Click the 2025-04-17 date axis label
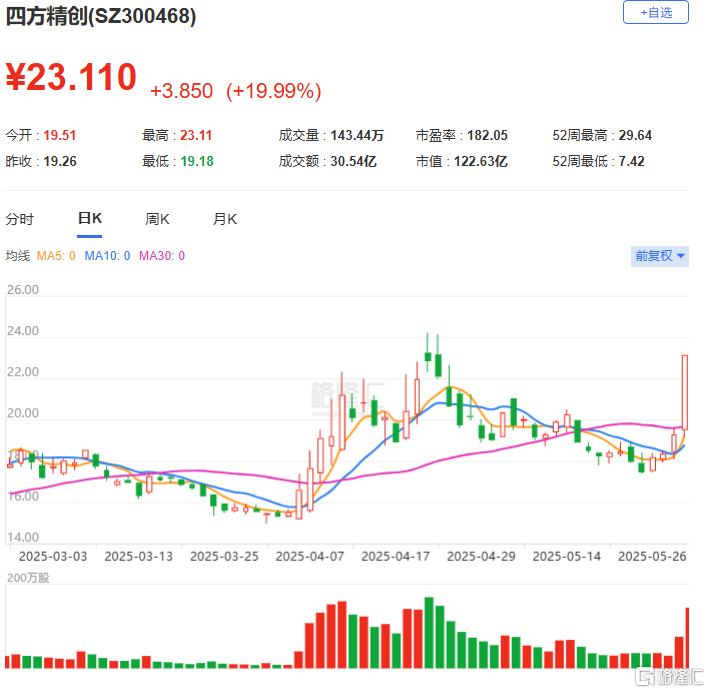The width and height of the screenshot is (711, 693). pyautogui.click(x=395, y=556)
